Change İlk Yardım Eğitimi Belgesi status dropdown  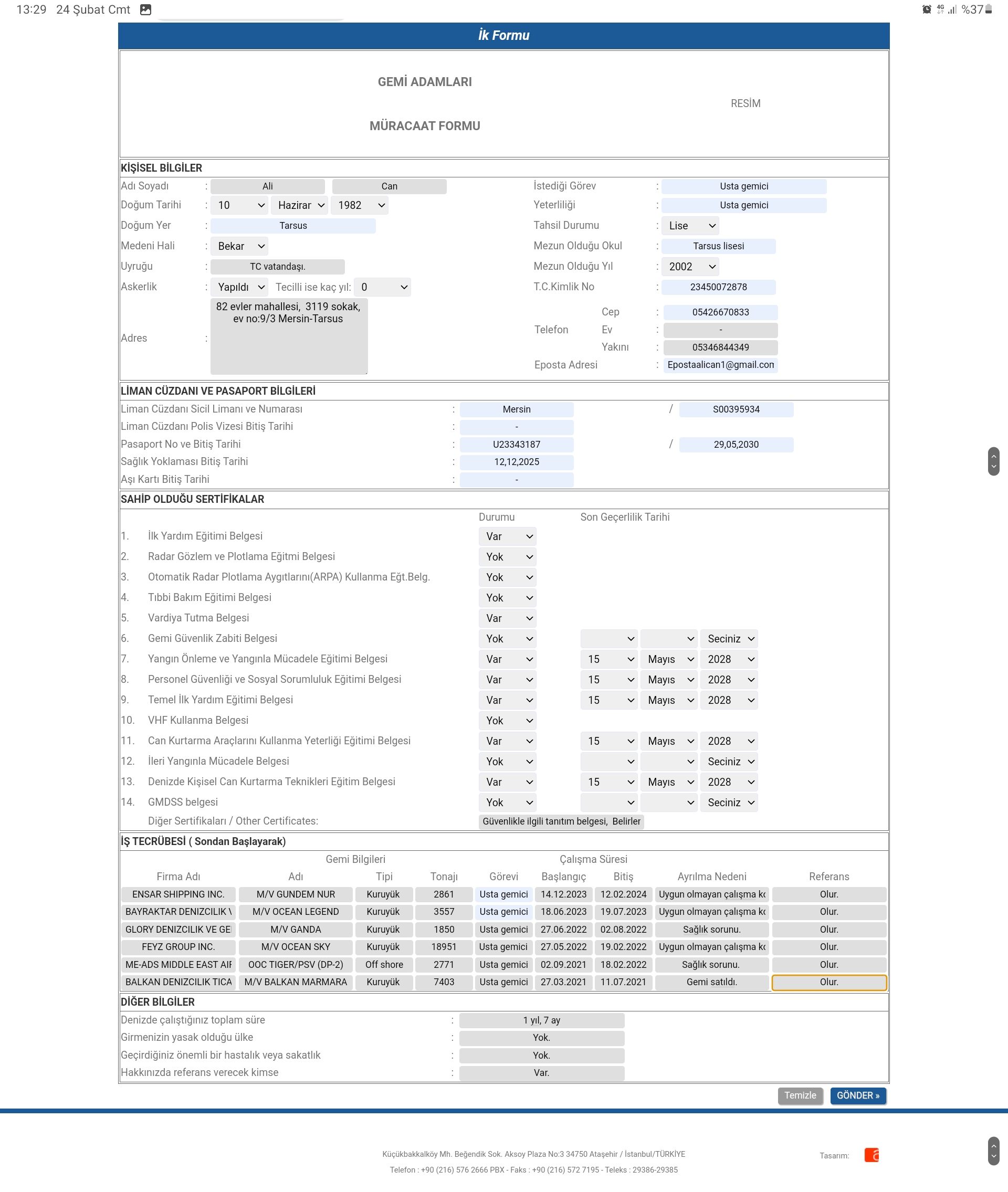(x=508, y=536)
